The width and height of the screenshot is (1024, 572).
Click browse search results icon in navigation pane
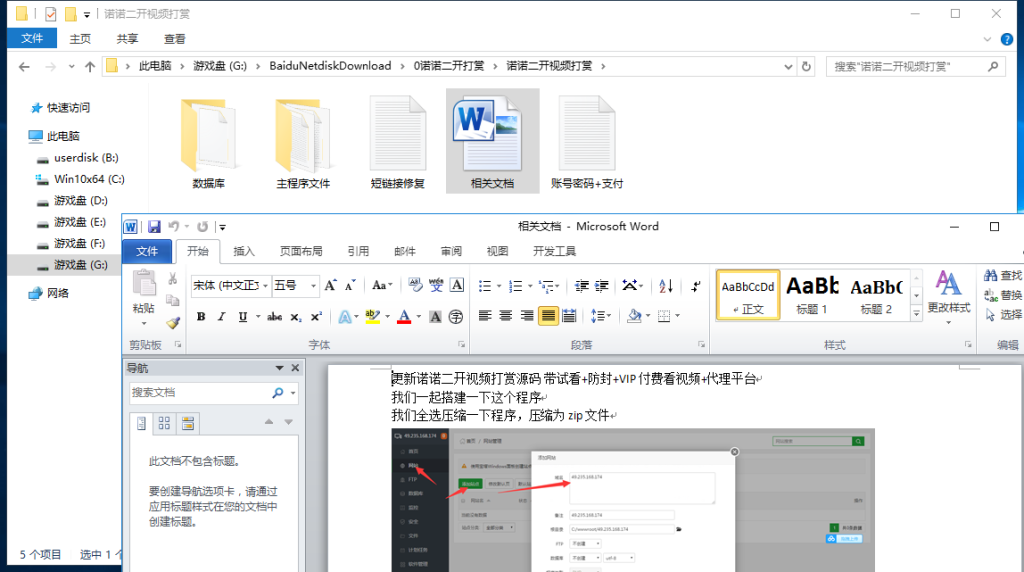click(188, 423)
